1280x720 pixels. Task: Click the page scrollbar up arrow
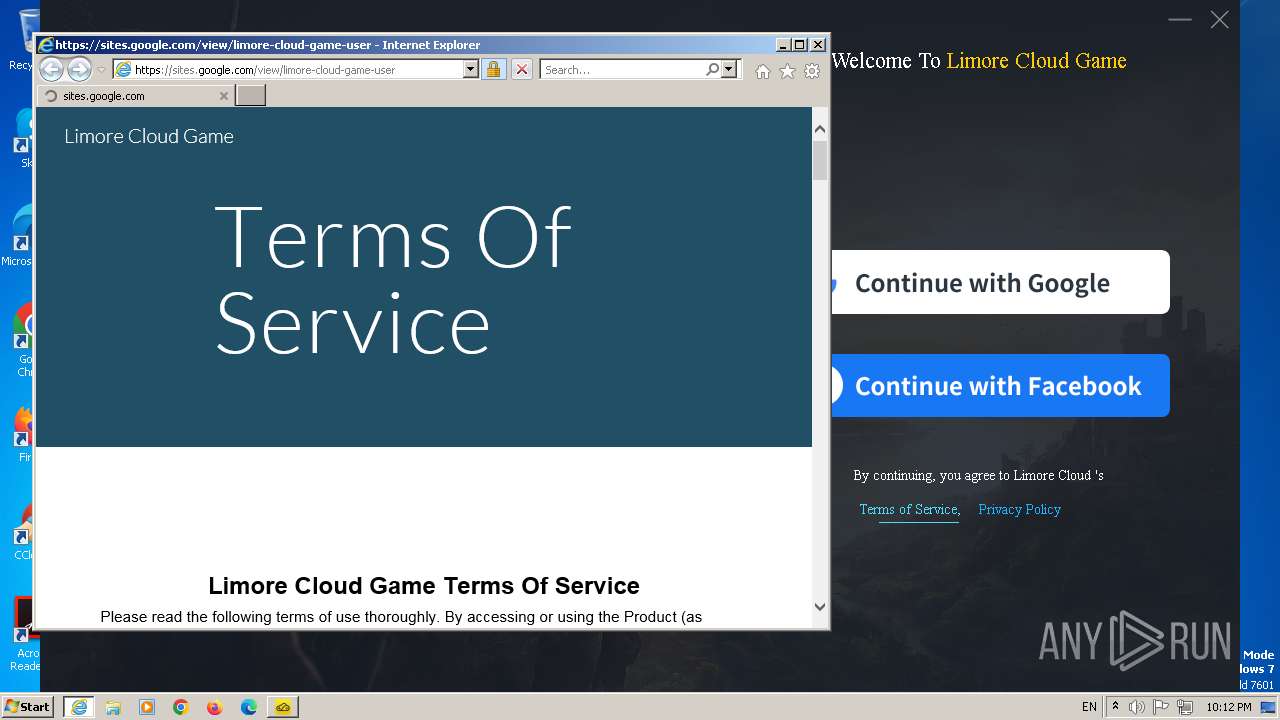click(820, 129)
